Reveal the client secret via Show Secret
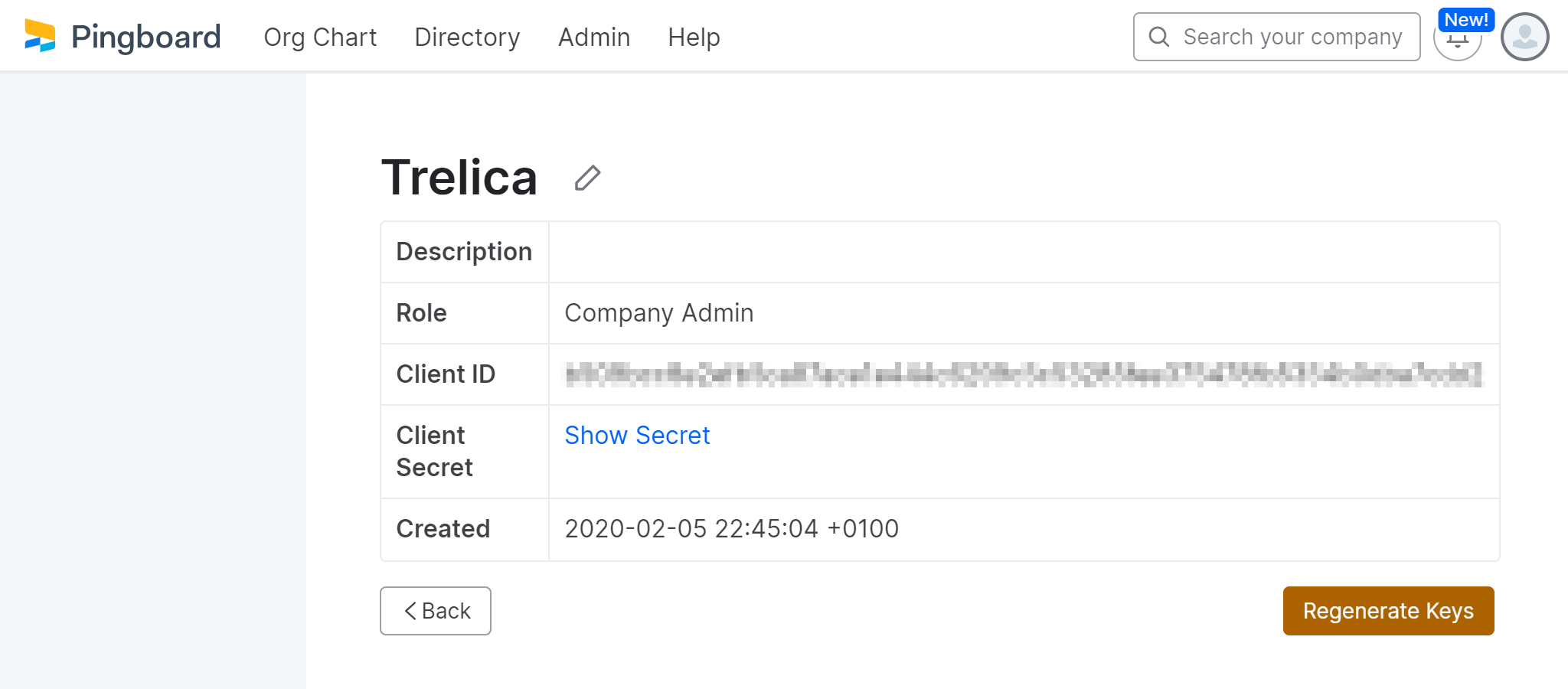 [x=637, y=435]
